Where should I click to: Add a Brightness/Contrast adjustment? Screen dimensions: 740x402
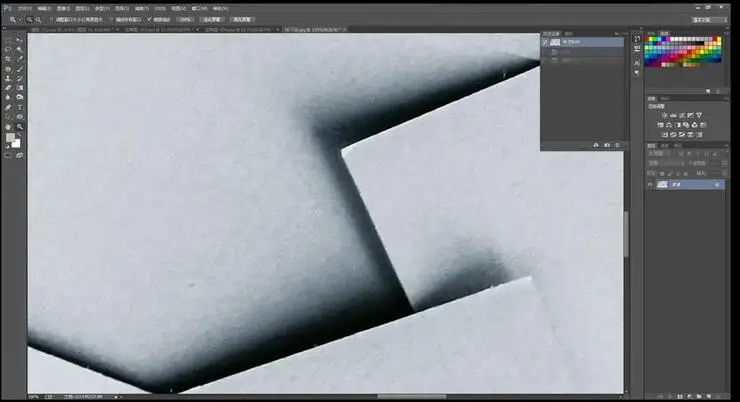coord(664,116)
